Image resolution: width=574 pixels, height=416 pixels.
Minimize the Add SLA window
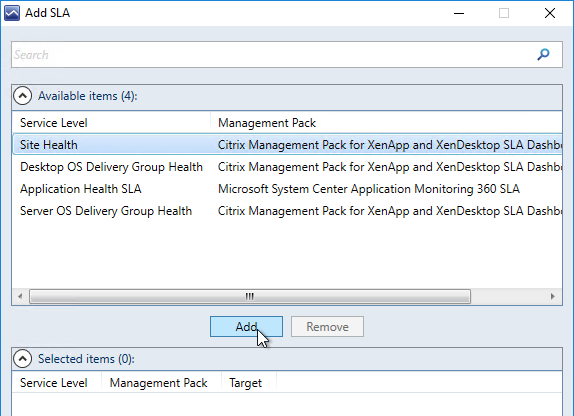459,13
